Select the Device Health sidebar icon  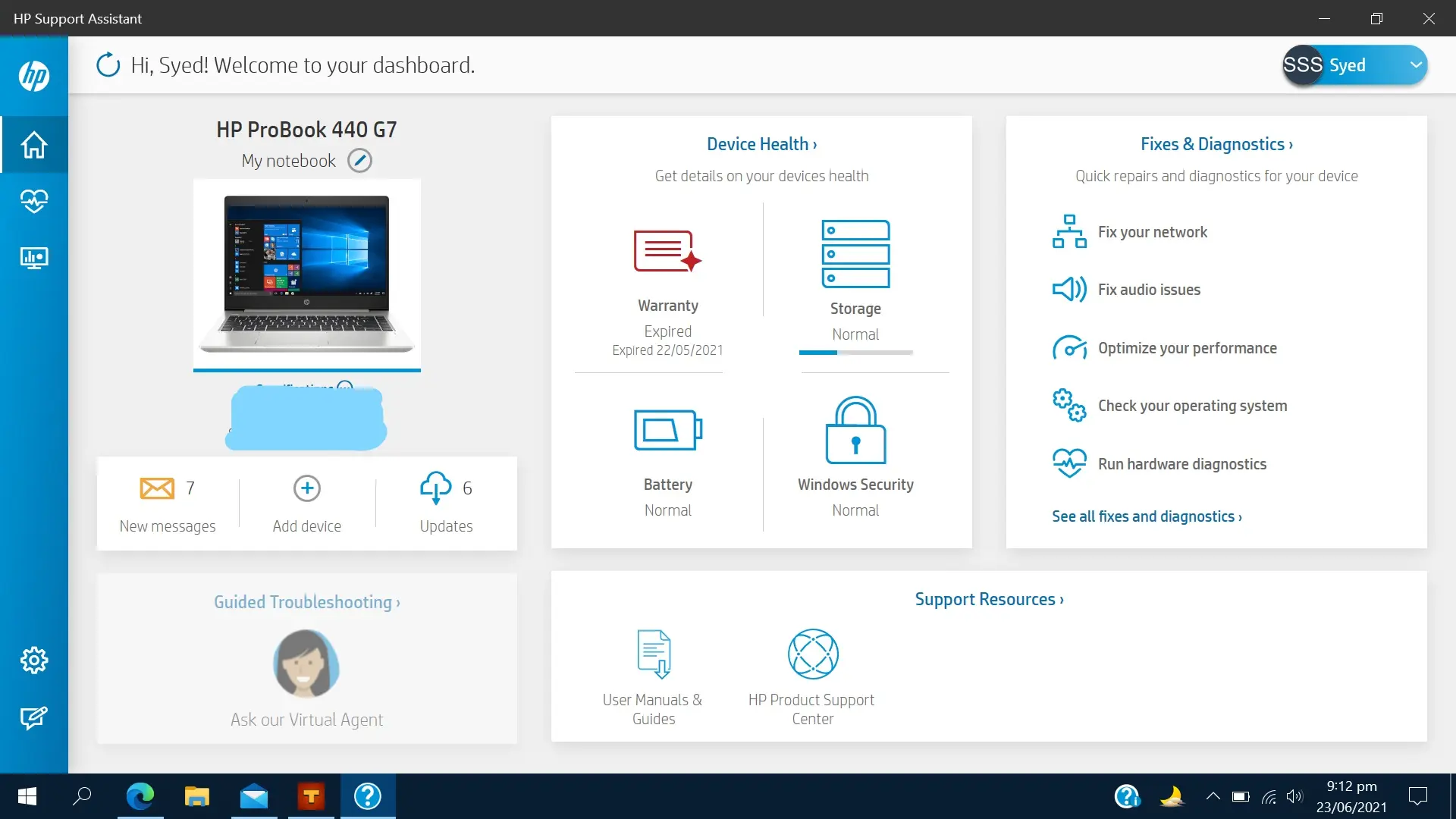(34, 201)
